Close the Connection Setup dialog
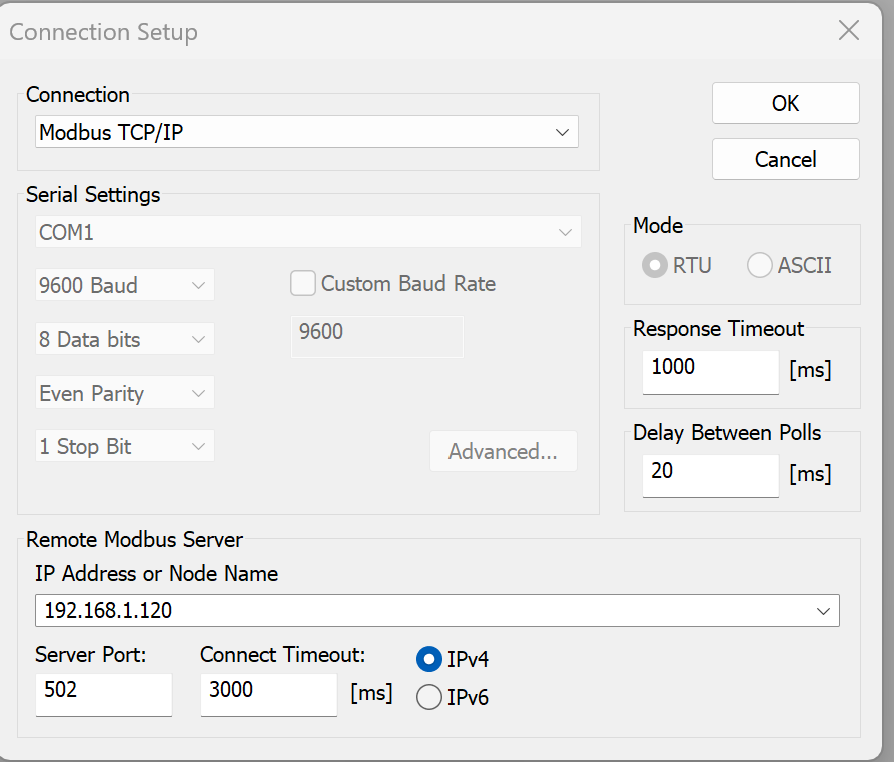 coord(848,31)
